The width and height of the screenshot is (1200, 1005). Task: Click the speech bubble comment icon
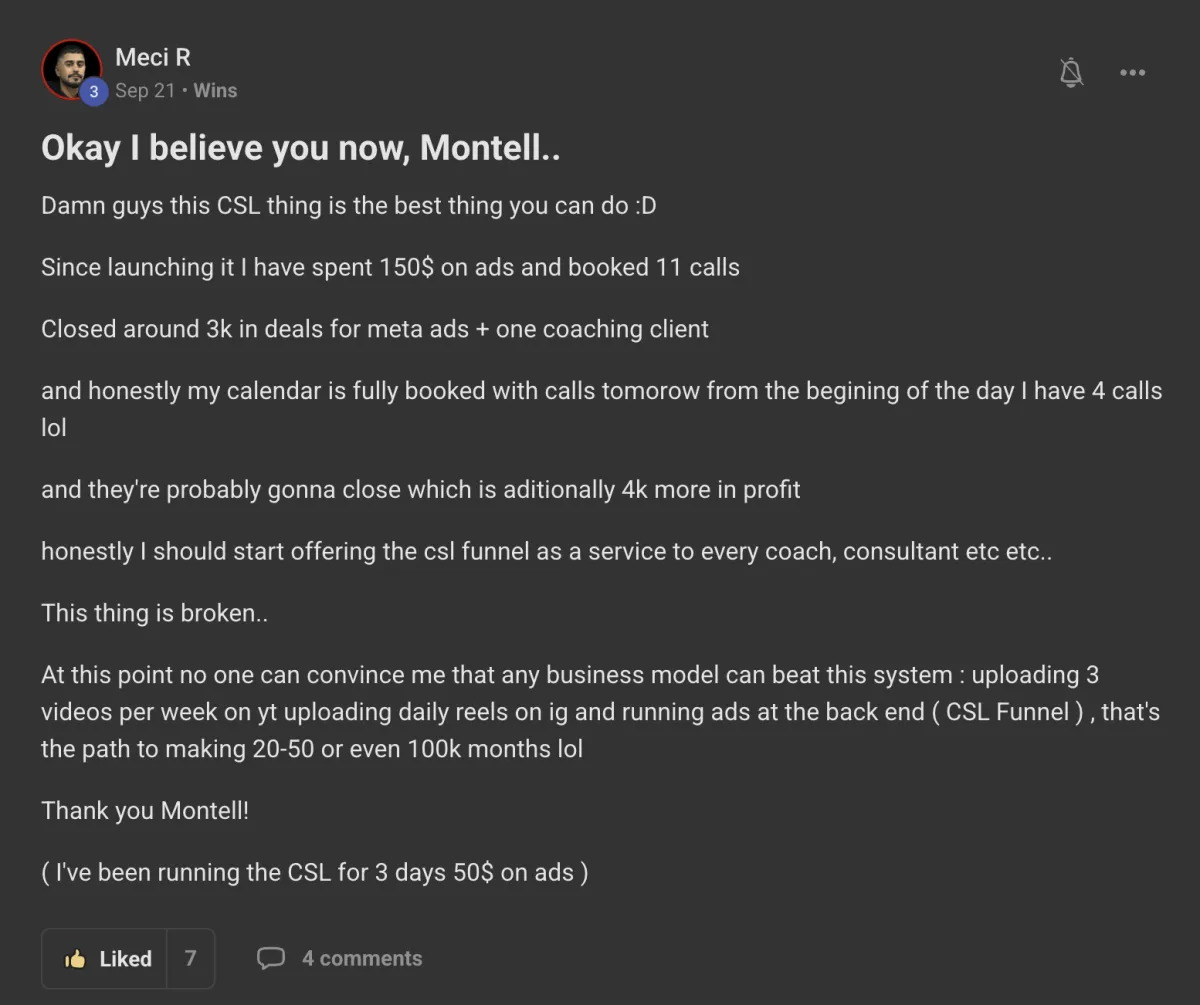(270, 959)
